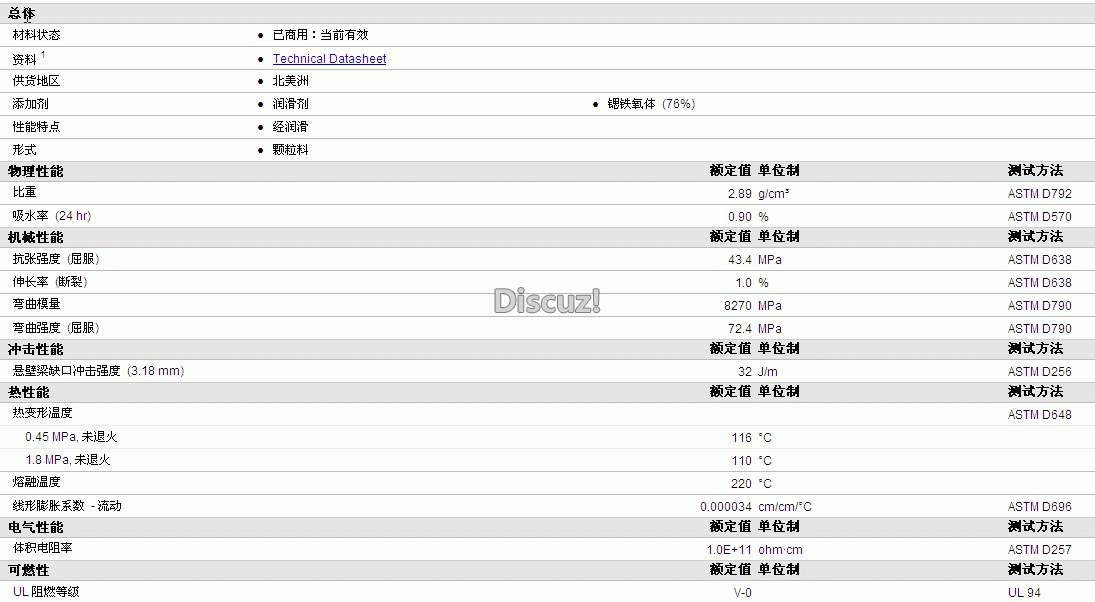Click the 熔融温度 label

point(36,483)
